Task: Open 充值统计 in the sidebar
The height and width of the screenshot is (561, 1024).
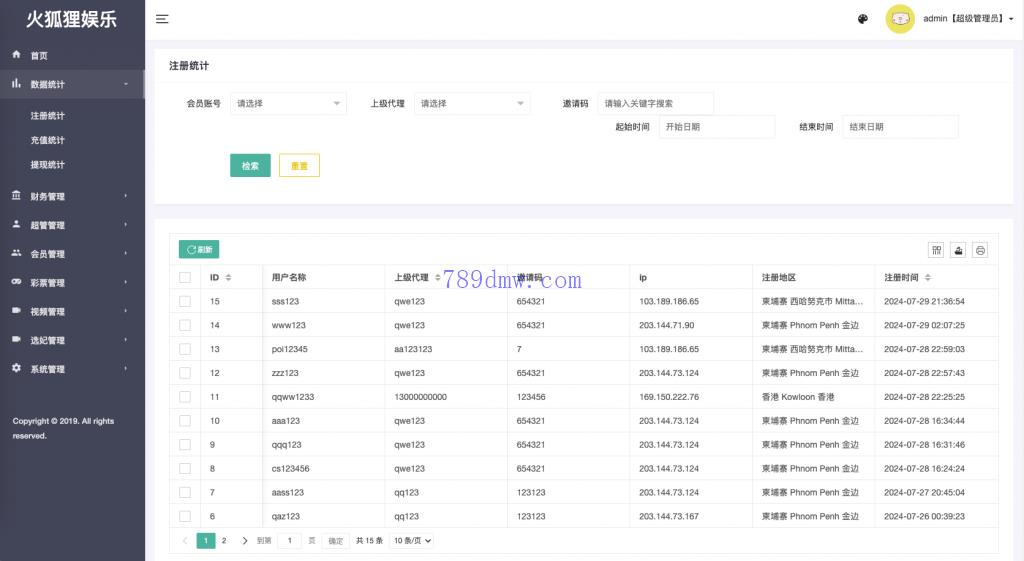Action: coord(48,140)
